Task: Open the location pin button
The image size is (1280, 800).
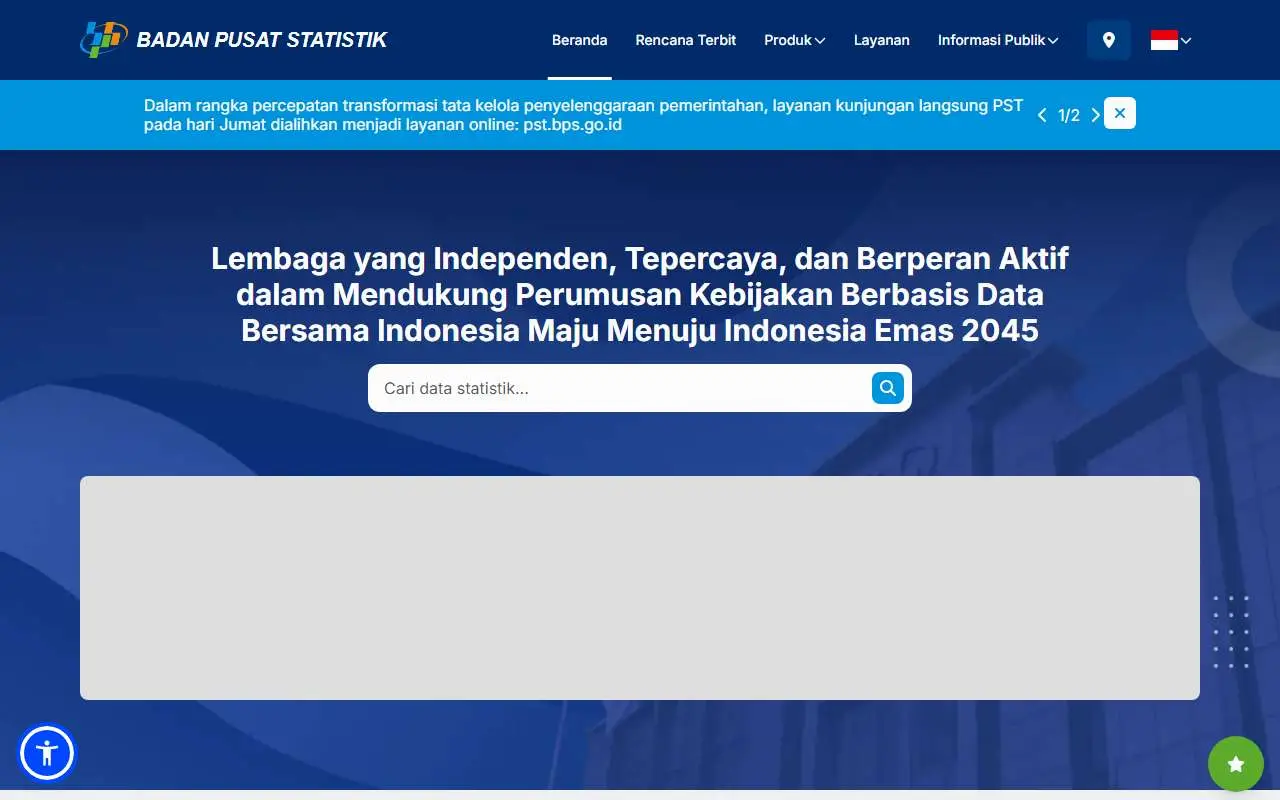Action: 1108,40
